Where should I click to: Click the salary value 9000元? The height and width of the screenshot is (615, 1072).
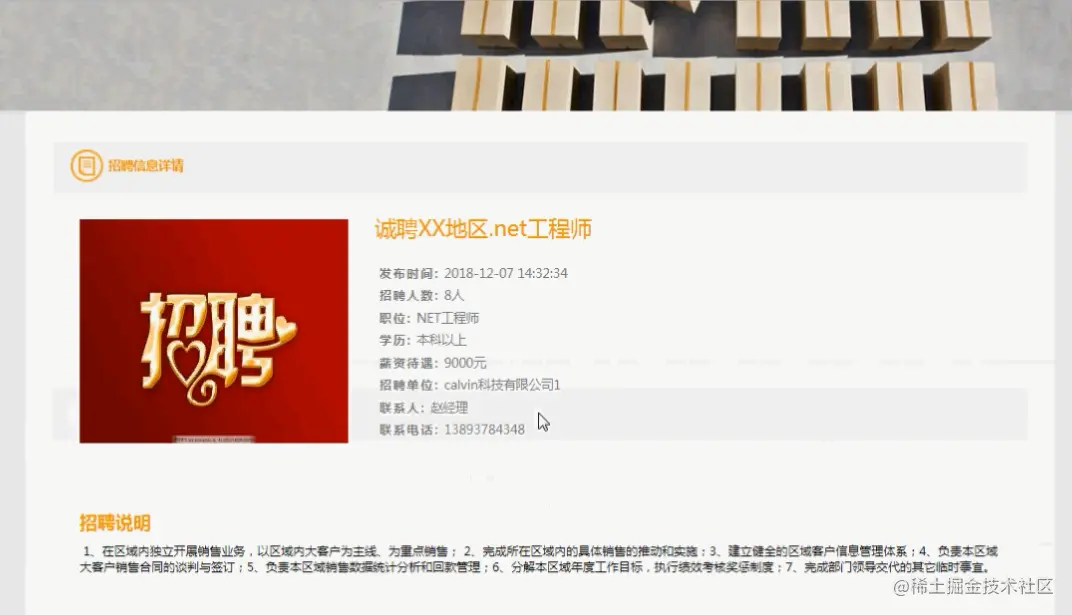point(466,363)
